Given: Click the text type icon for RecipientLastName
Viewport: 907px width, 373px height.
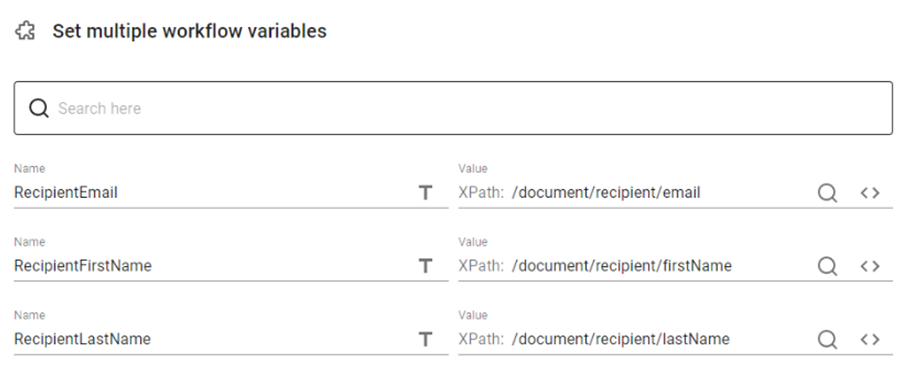Looking at the screenshot, I should point(426,339).
